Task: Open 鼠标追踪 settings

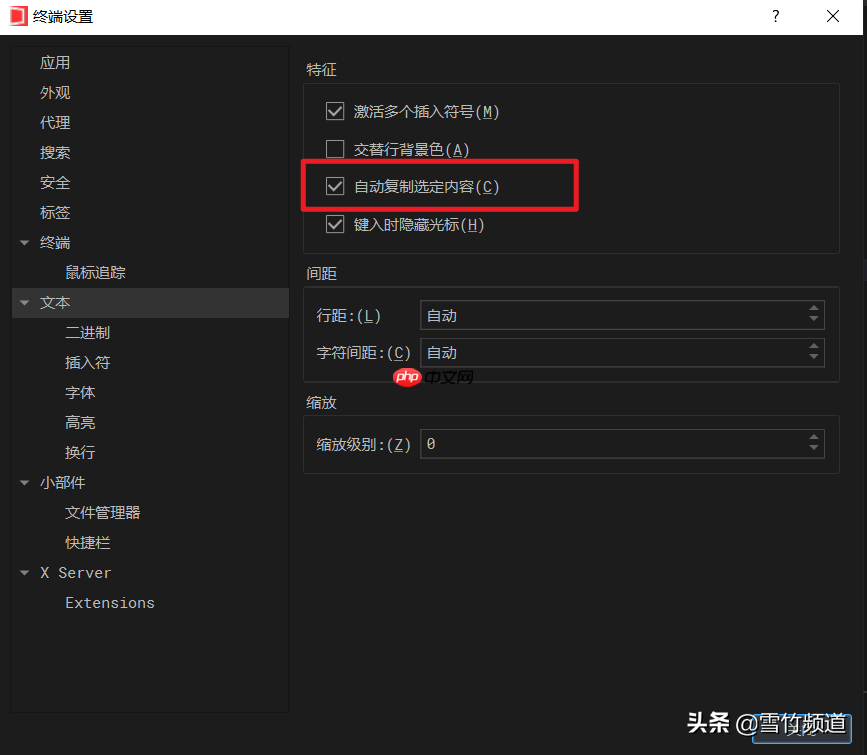Action: 95,272
